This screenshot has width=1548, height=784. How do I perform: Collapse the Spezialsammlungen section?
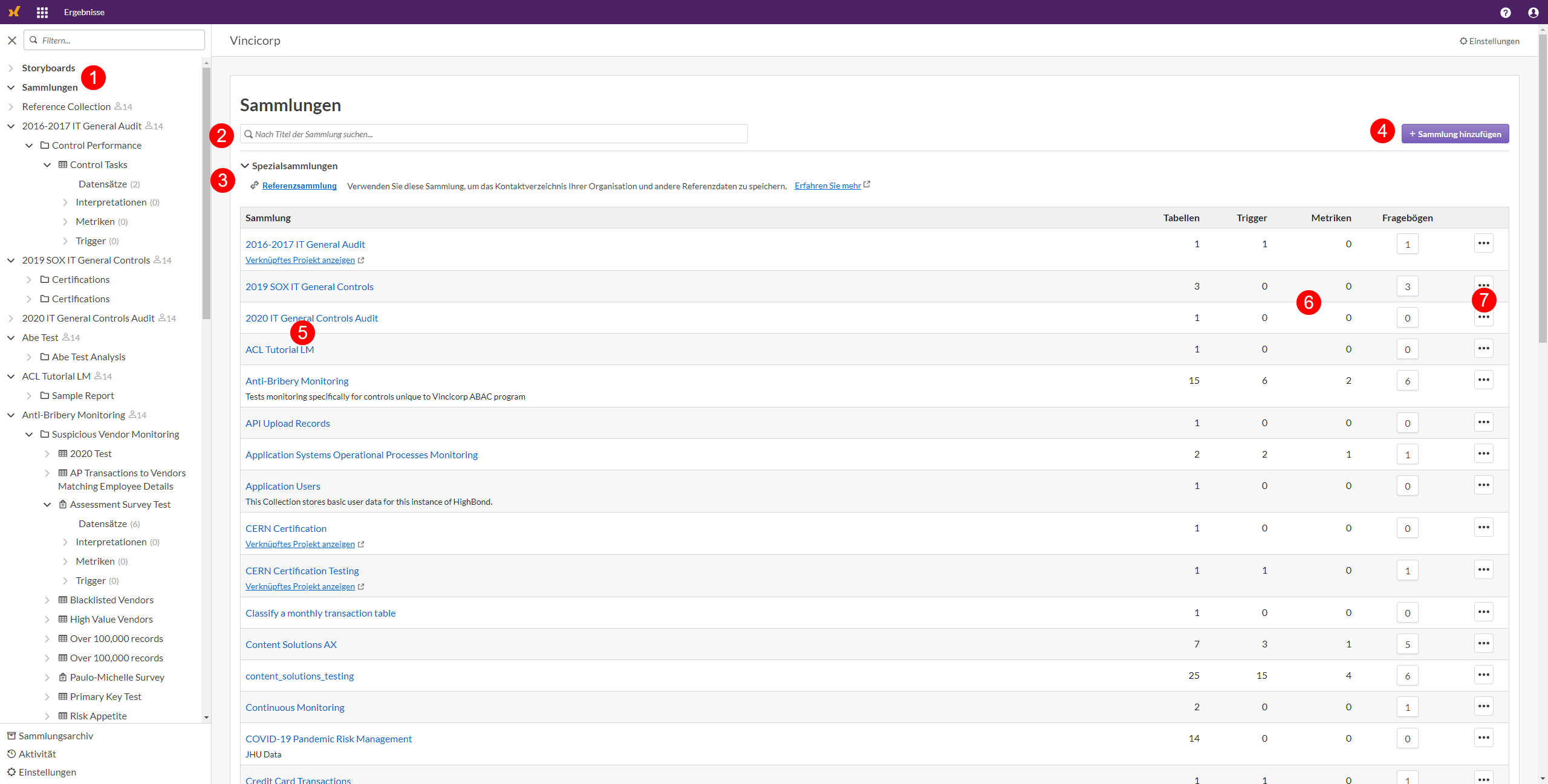click(x=245, y=166)
